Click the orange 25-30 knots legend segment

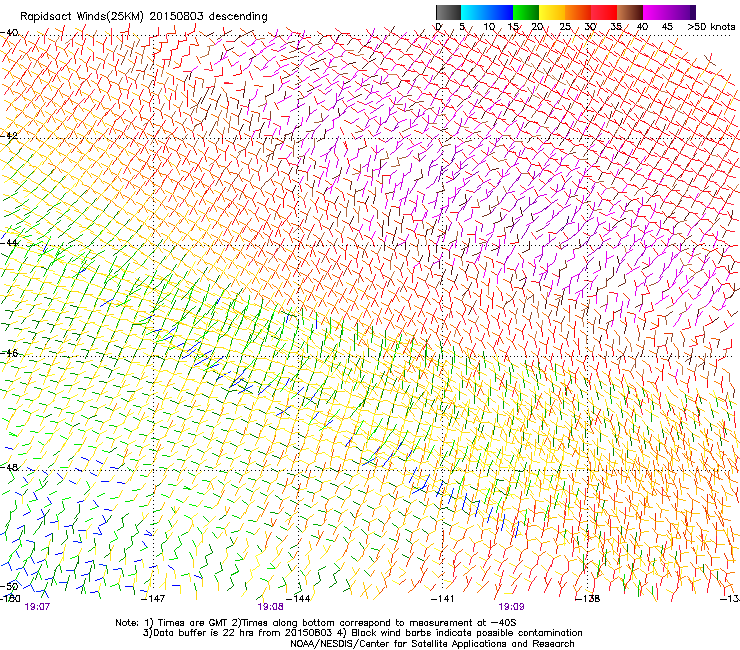[x=578, y=12]
